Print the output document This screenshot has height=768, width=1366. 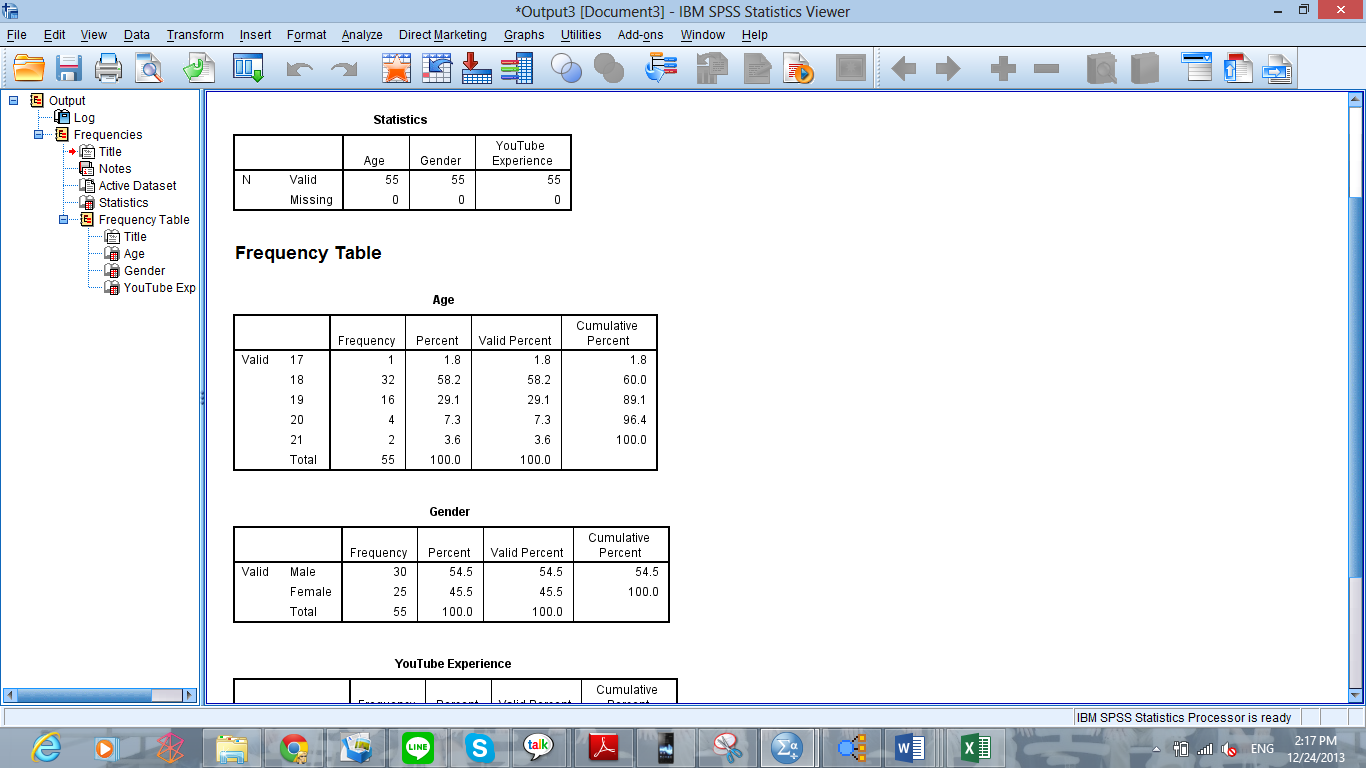click(110, 68)
